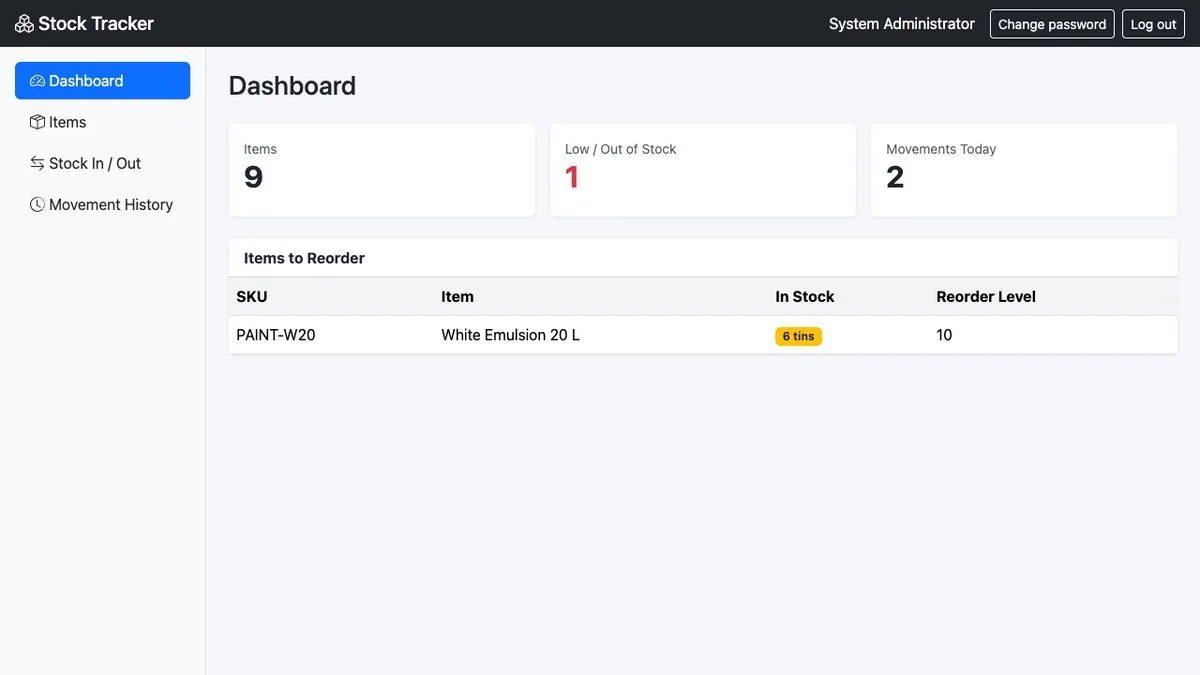Open the Dashboard menu item

102,81
